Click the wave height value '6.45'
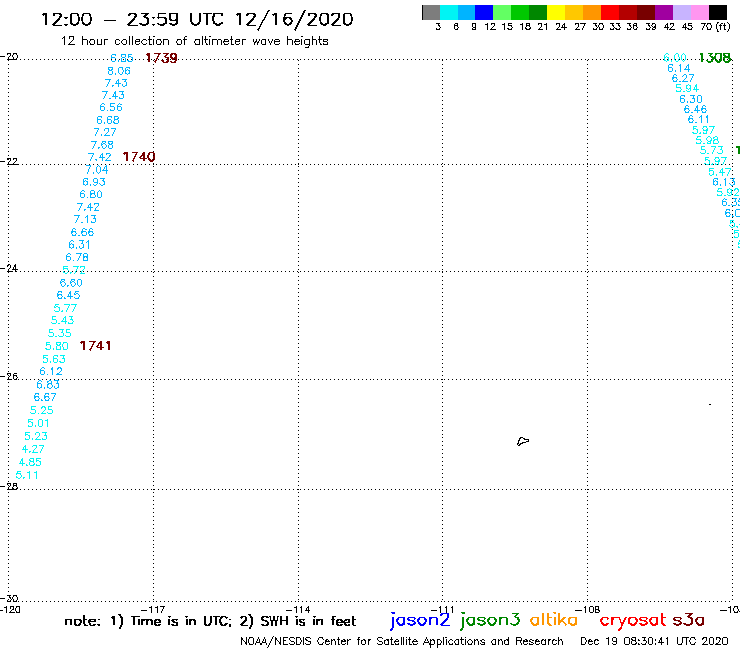The image size is (740, 650). point(68,295)
